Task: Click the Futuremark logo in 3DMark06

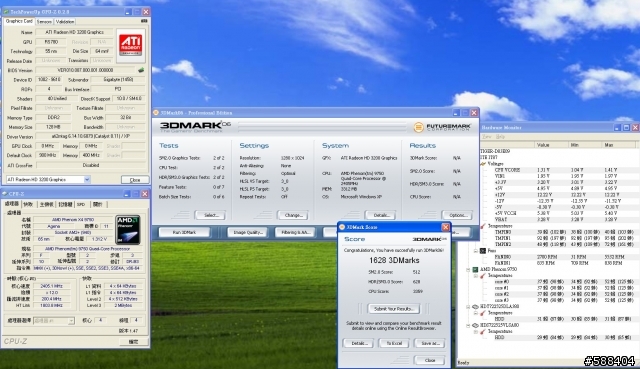Action: (x=442, y=127)
